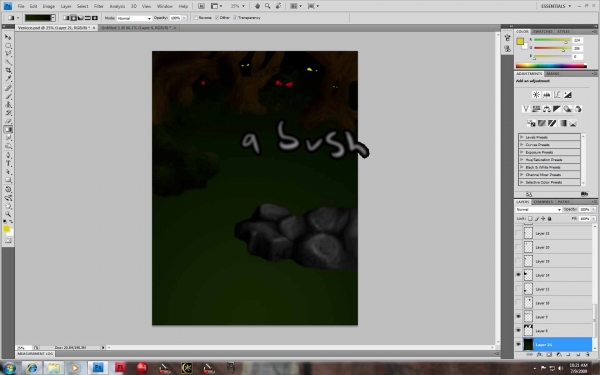
Task: Open the layer blend mode dropdown
Action: click(x=538, y=209)
